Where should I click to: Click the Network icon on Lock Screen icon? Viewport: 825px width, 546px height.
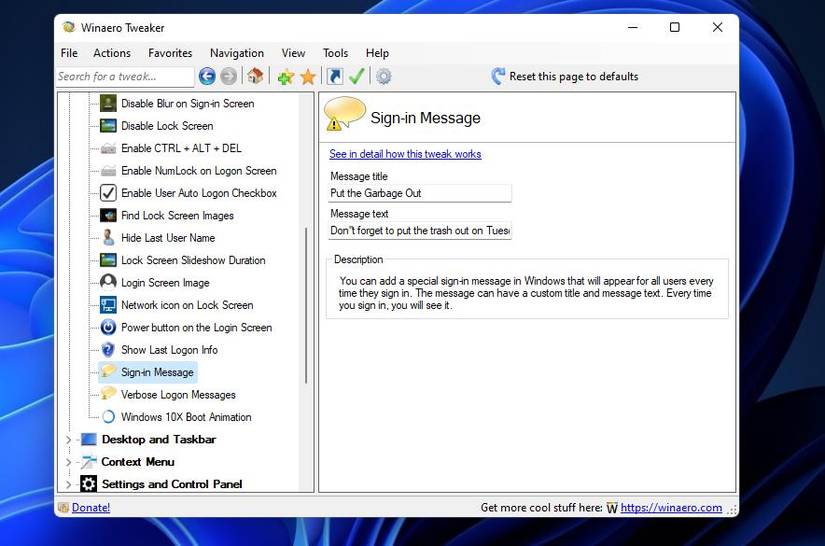(108, 305)
